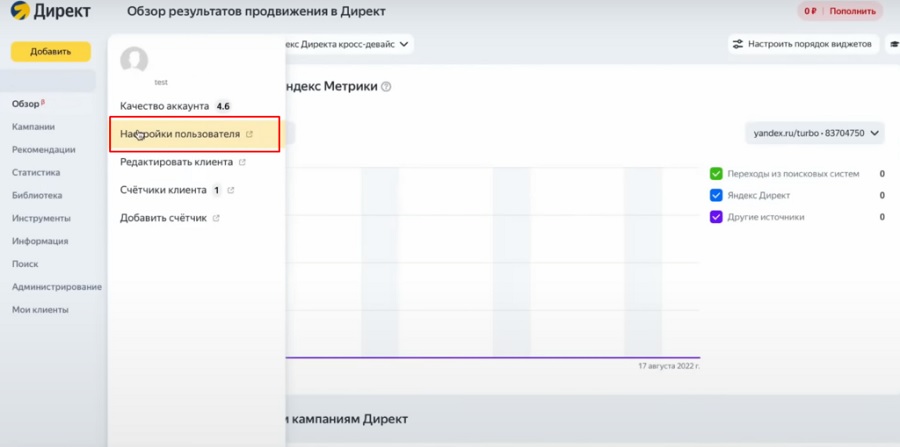Open Мои клиенты in the sidebar

pyautogui.click(x=40, y=310)
